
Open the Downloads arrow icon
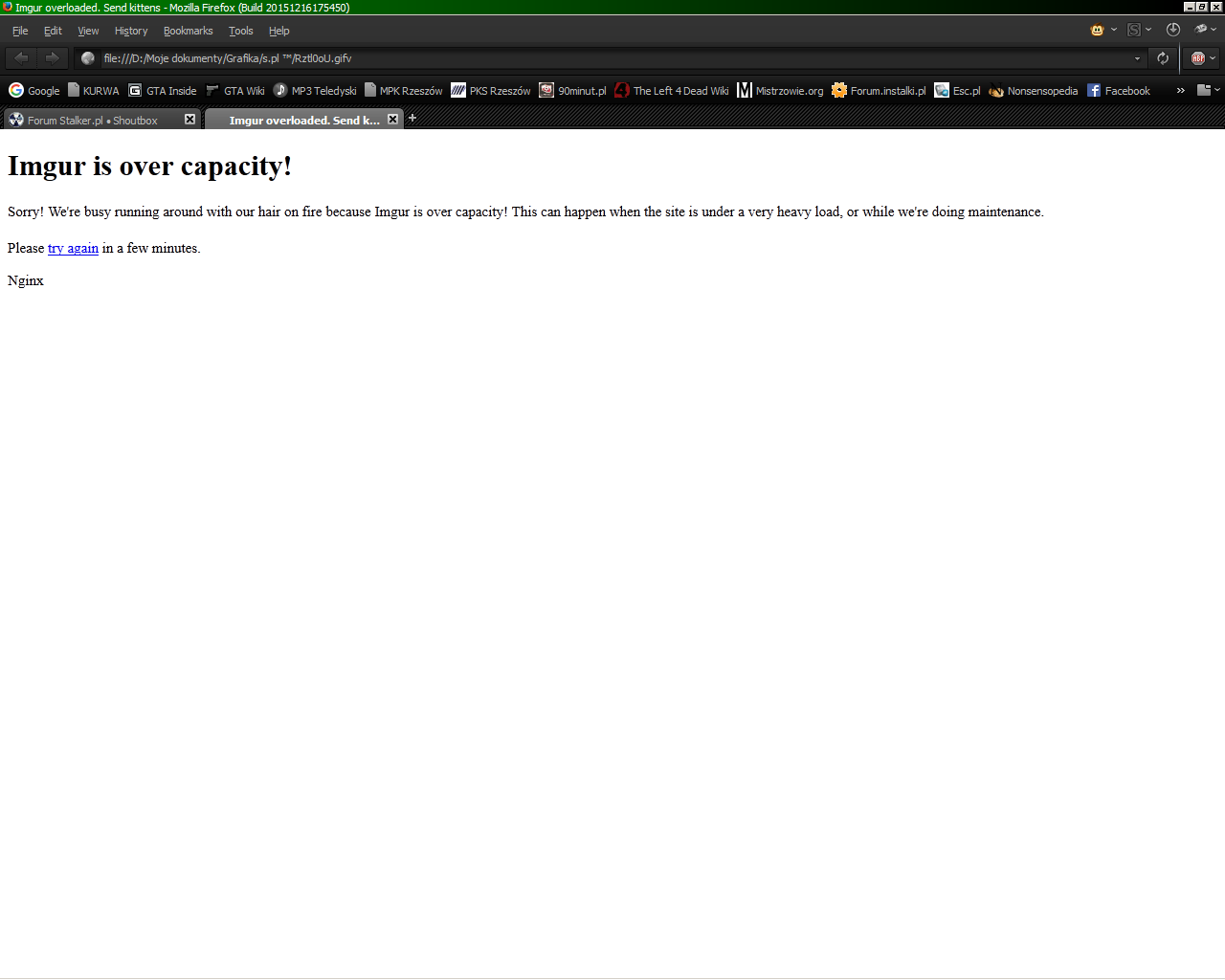[1172, 30]
